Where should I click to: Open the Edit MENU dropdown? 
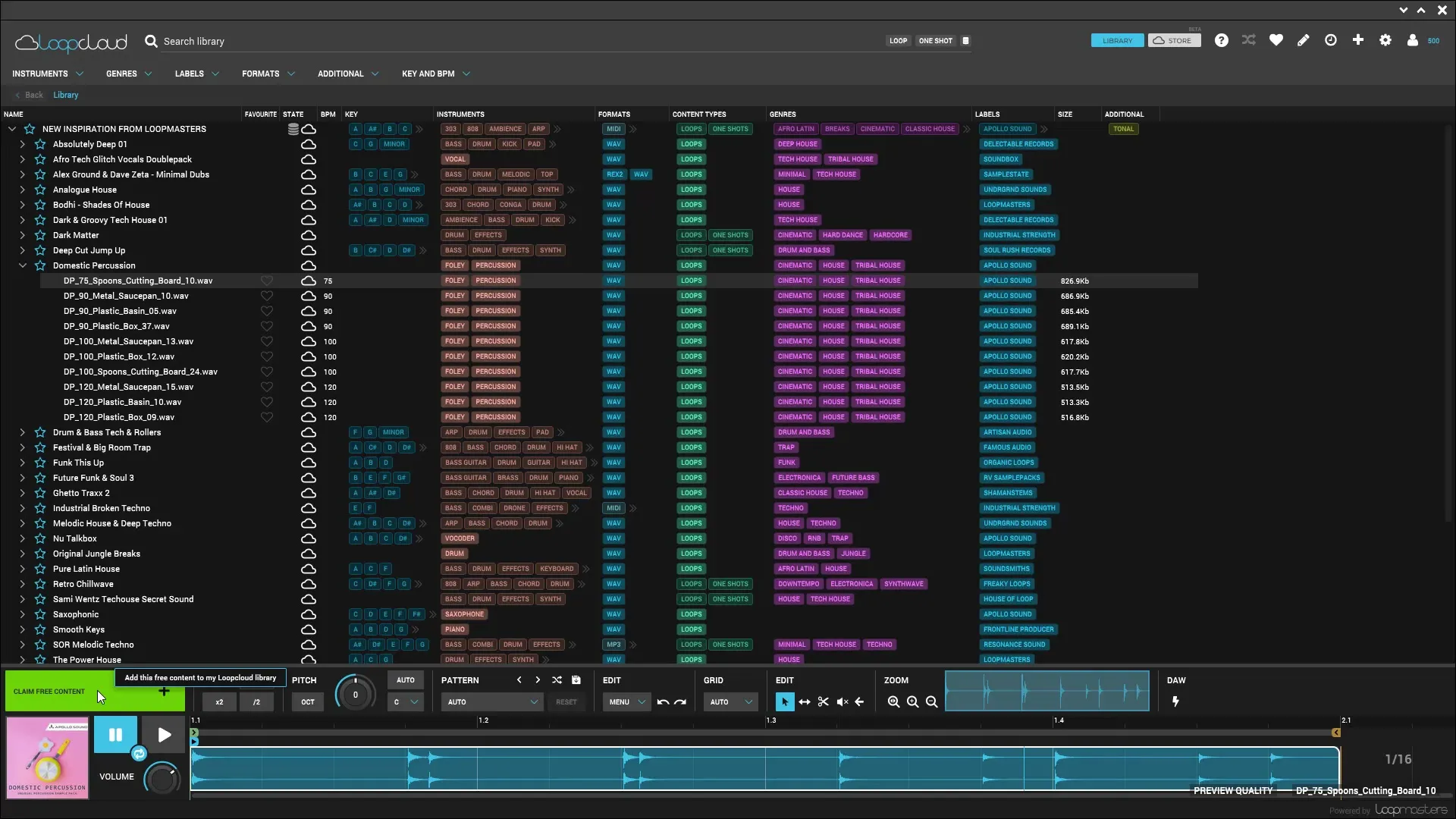click(x=626, y=701)
